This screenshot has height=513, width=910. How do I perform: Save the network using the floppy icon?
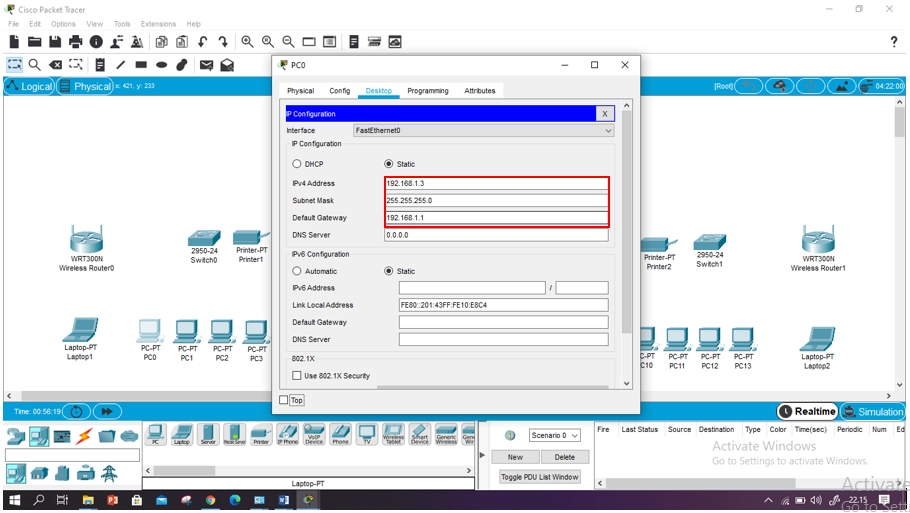pyautogui.click(x=55, y=42)
